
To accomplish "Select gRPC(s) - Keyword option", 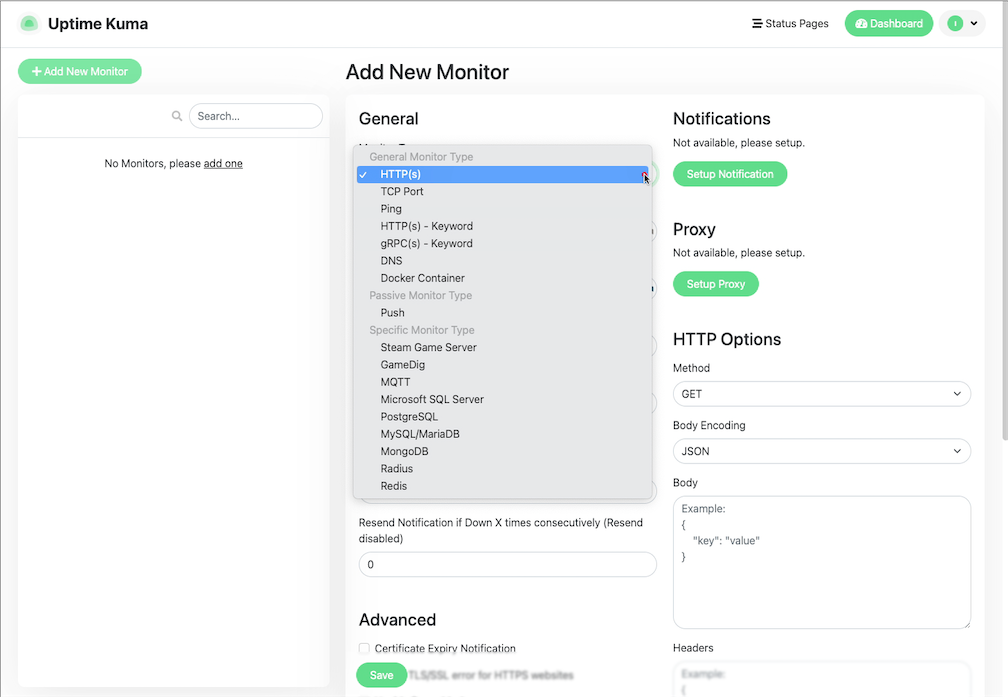I will click(503, 244).
